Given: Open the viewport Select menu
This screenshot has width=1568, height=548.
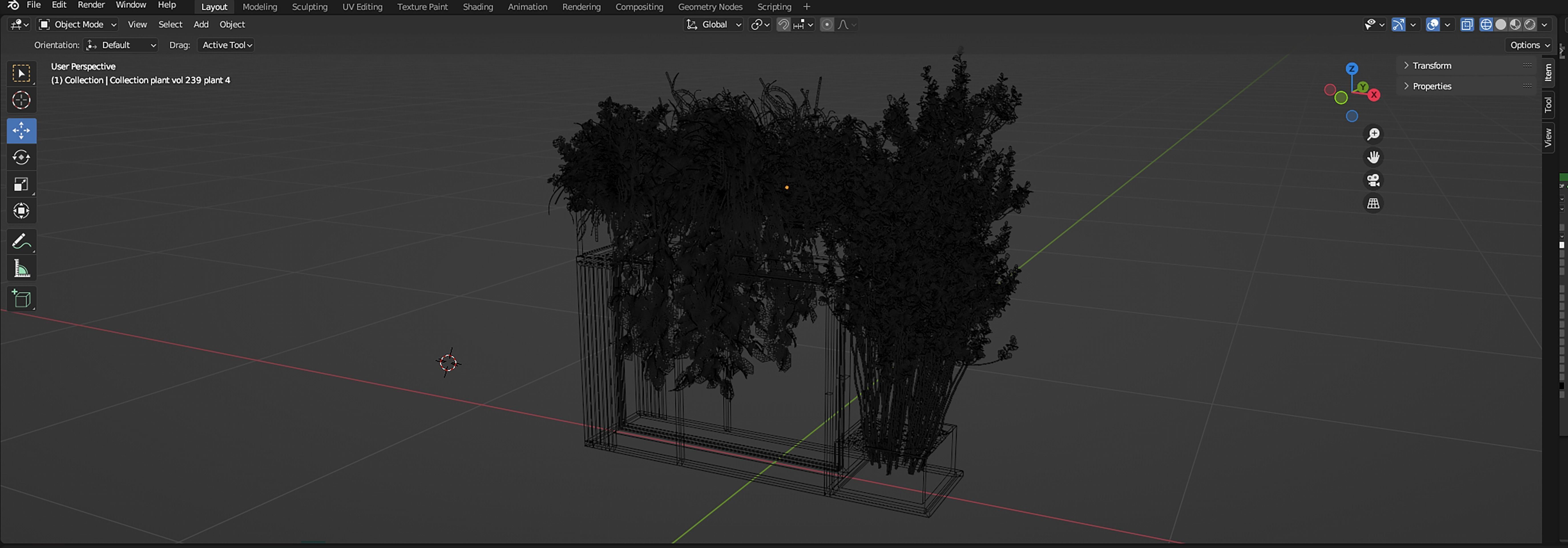Looking at the screenshot, I should pos(170,24).
